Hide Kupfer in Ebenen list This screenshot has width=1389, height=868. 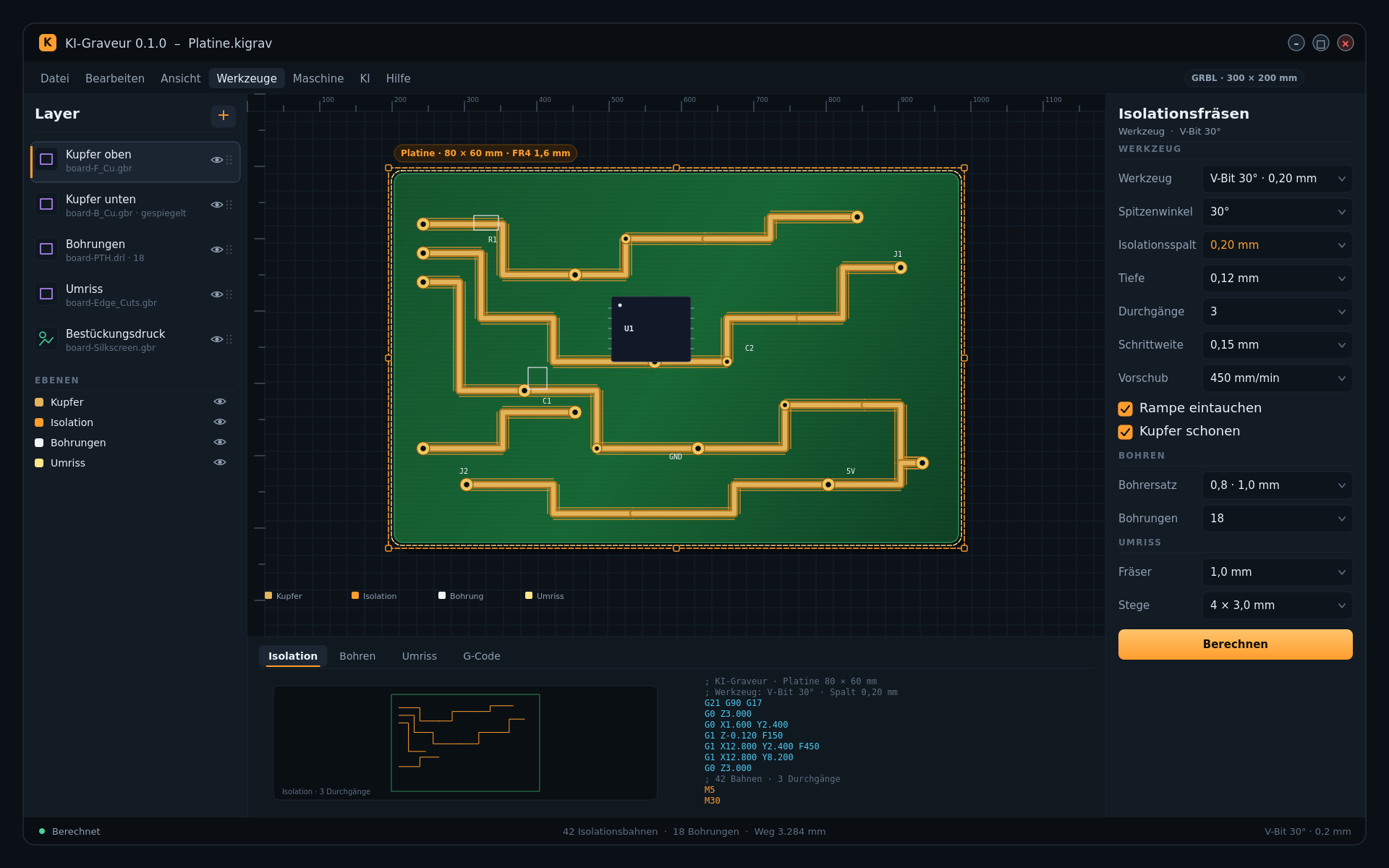[220, 402]
